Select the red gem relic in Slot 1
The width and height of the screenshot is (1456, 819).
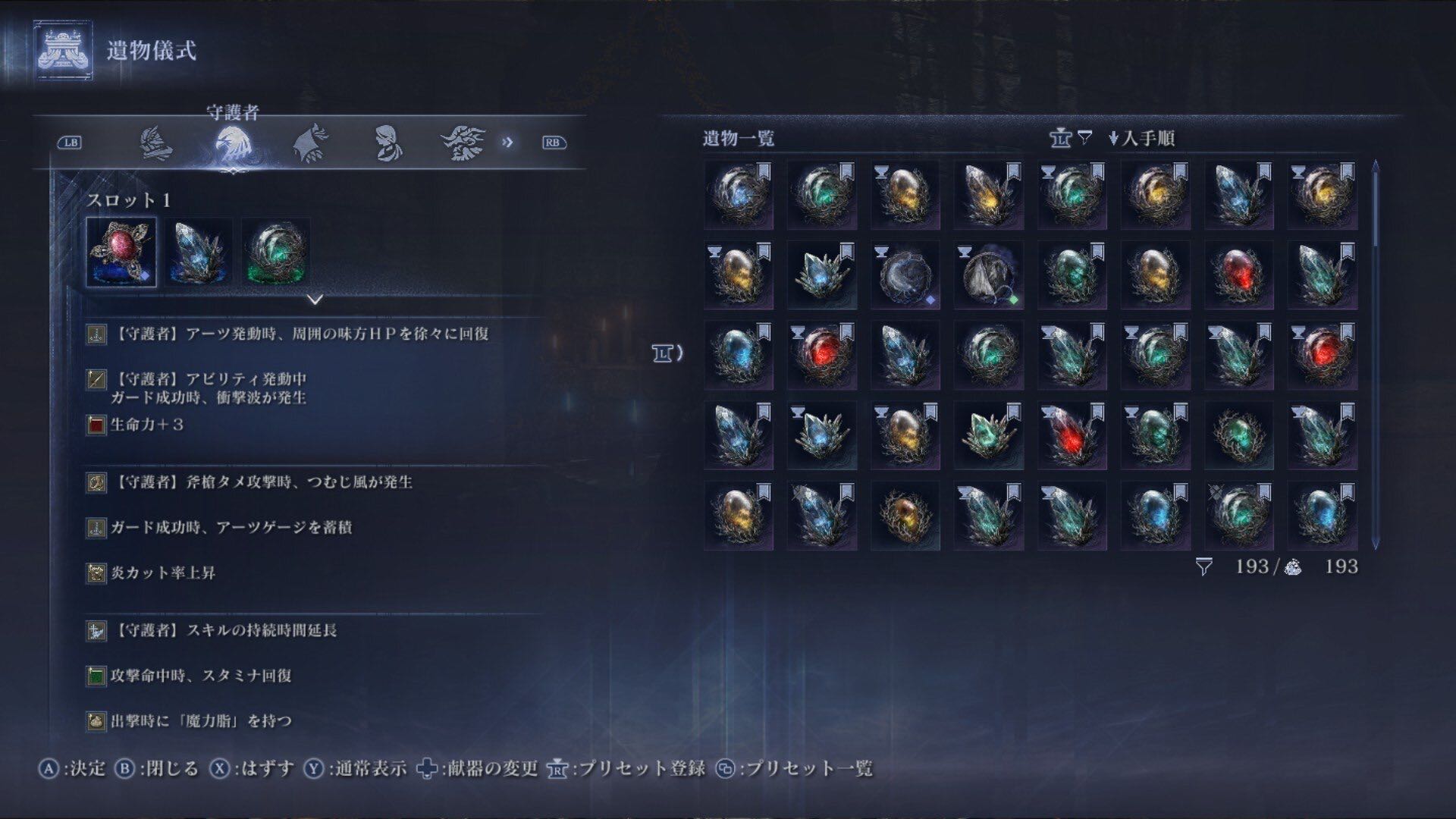point(121,252)
